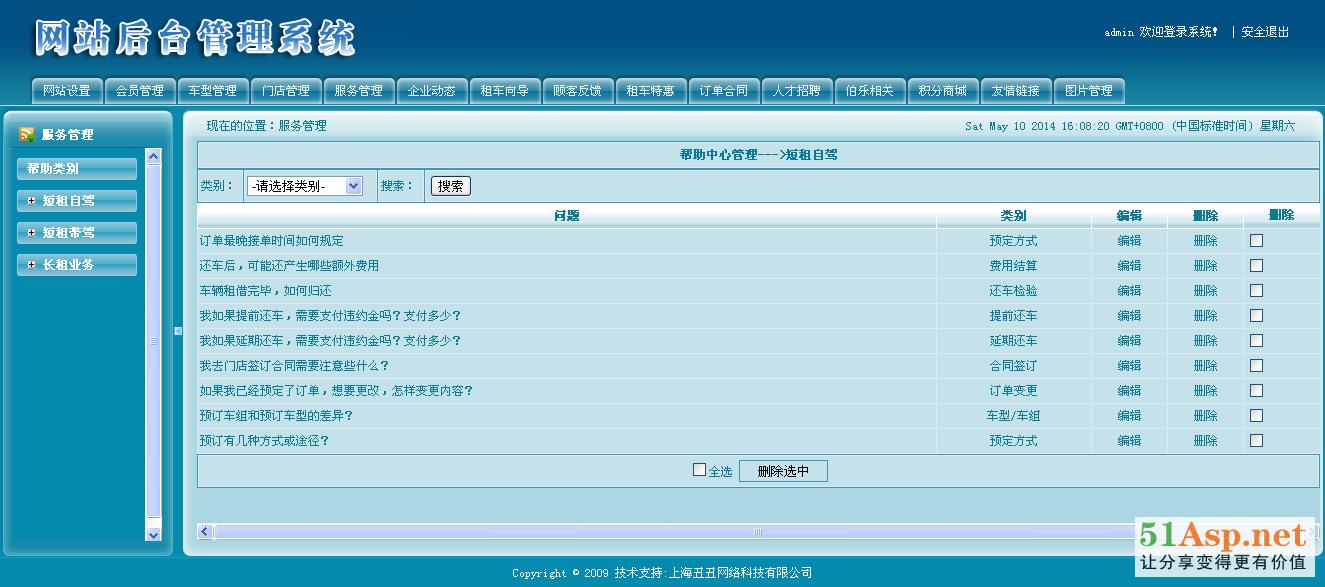
Task: Open the 车型管理 menu tab
Action: click(x=212, y=91)
